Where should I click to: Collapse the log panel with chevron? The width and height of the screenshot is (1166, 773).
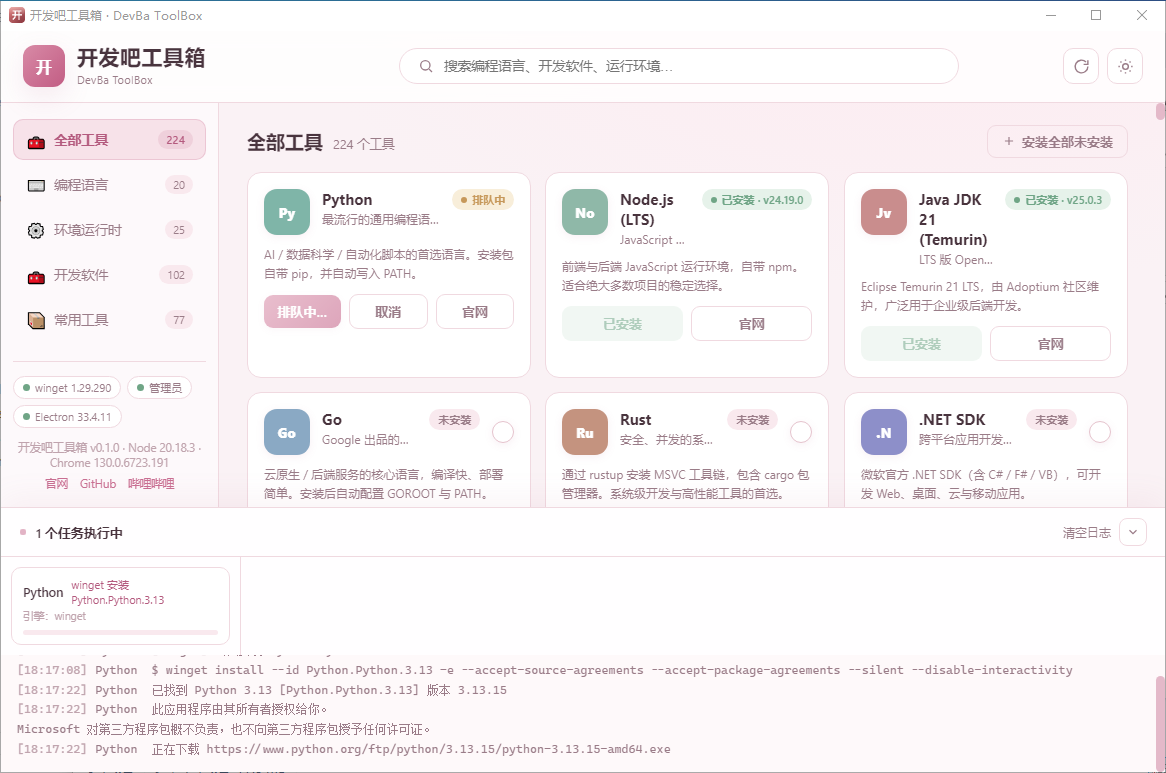click(x=1133, y=532)
